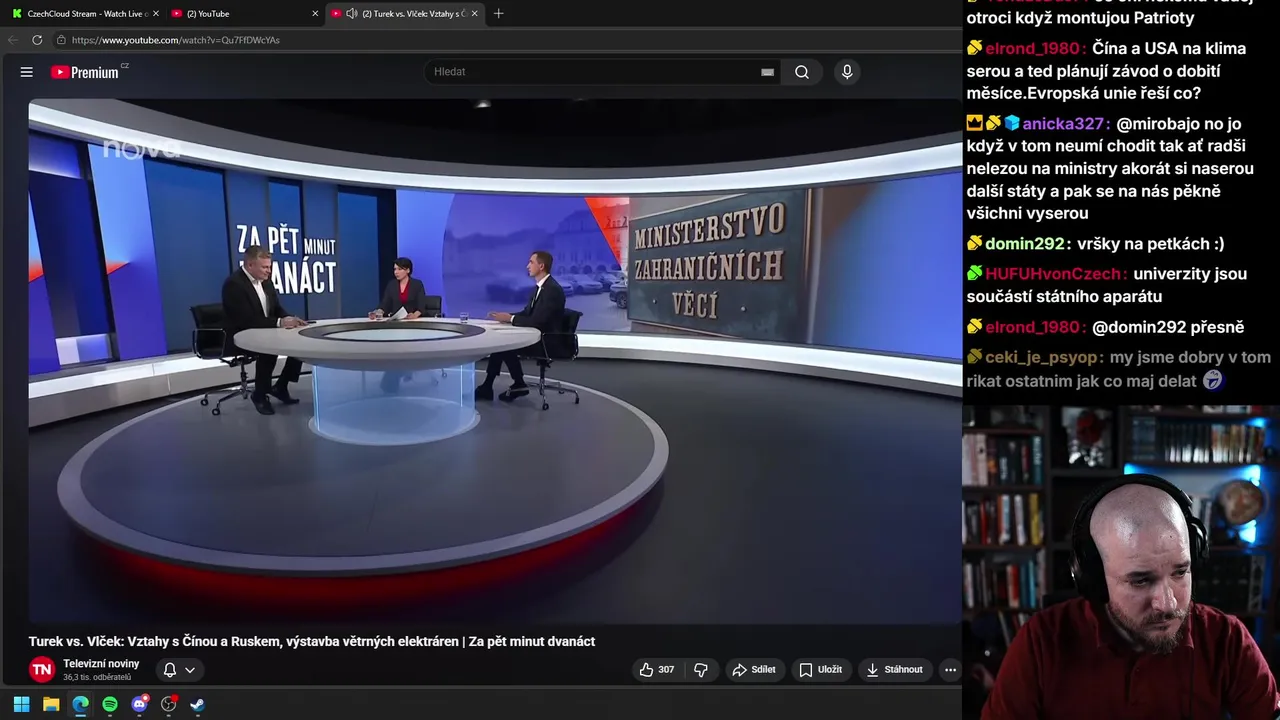Open the on-screen keyboard icon in search box

pos(767,72)
